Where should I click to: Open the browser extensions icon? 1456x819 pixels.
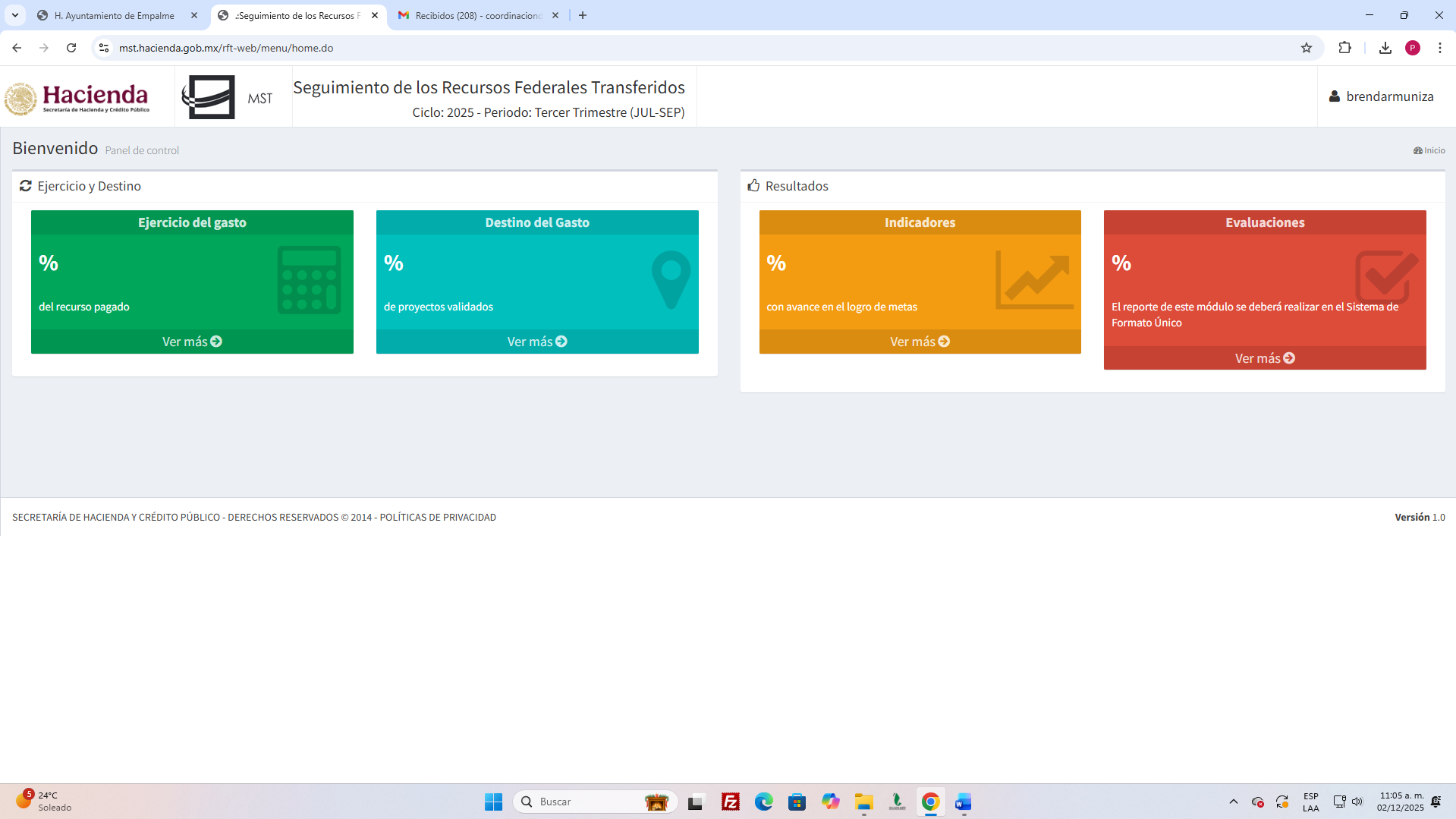[1344, 48]
